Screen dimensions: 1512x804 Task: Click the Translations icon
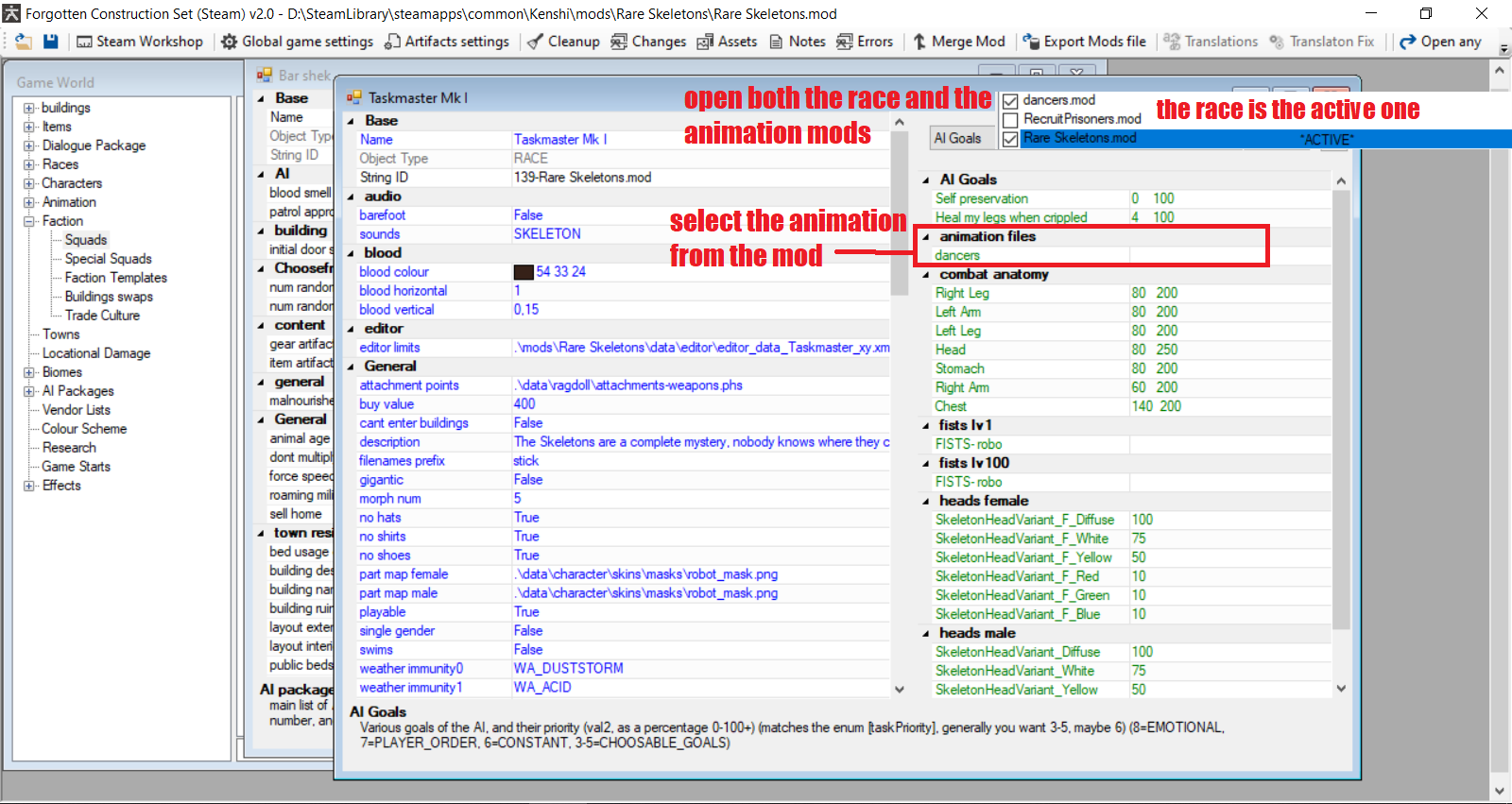pos(1172,42)
